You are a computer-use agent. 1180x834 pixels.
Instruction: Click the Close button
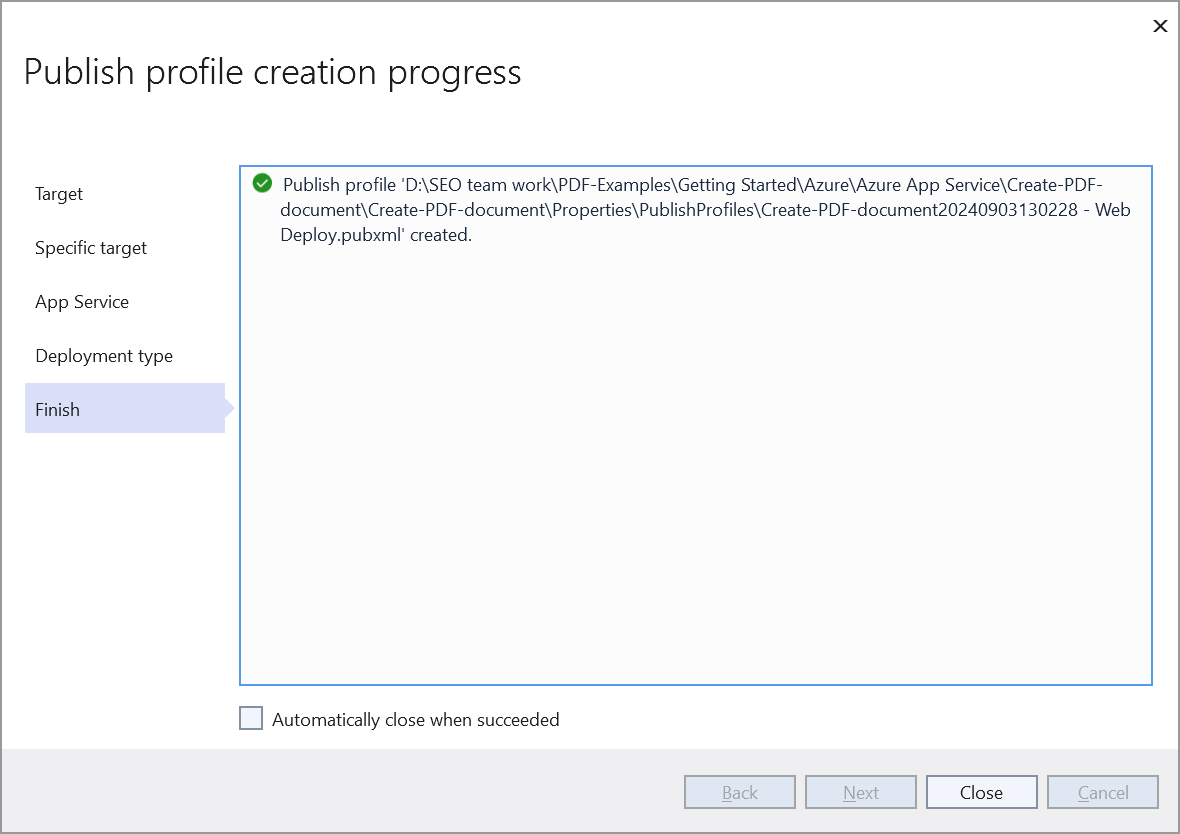[981, 791]
